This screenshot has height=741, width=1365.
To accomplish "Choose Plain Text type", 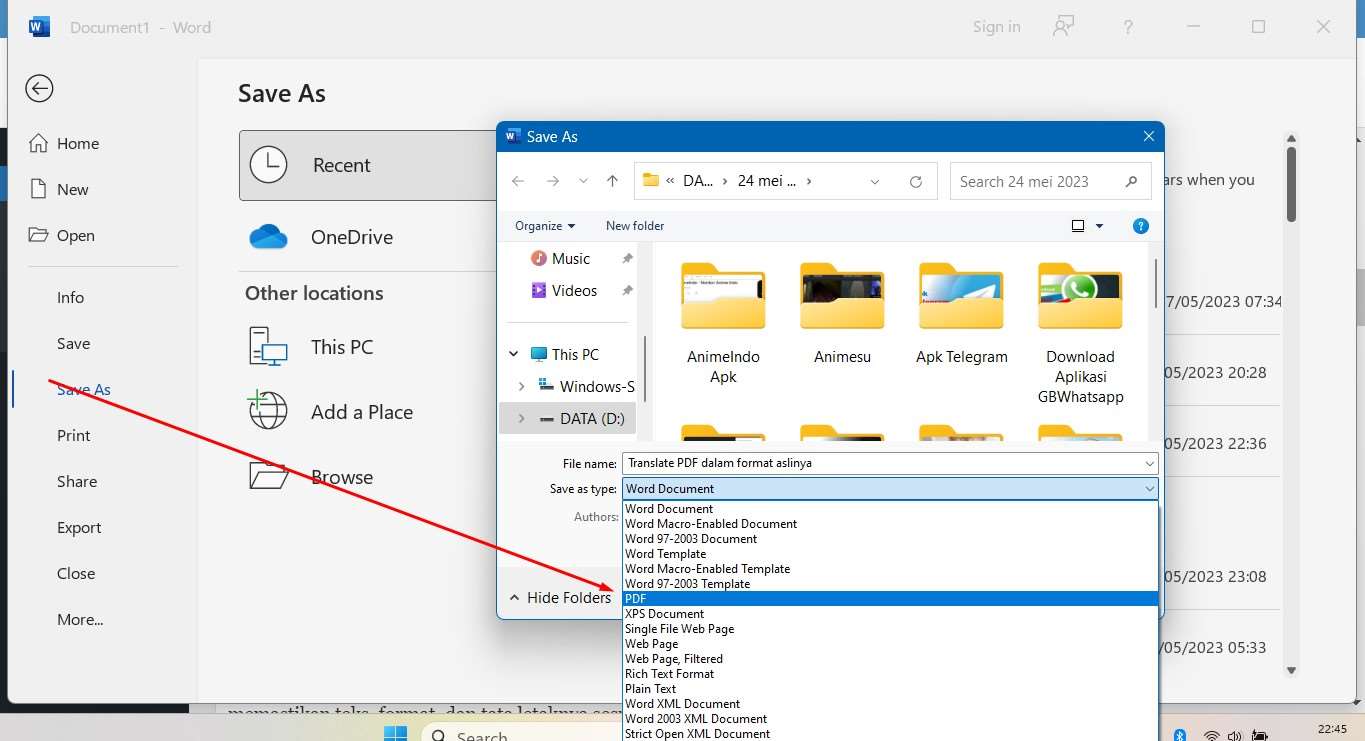I will pyautogui.click(x=890, y=688).
